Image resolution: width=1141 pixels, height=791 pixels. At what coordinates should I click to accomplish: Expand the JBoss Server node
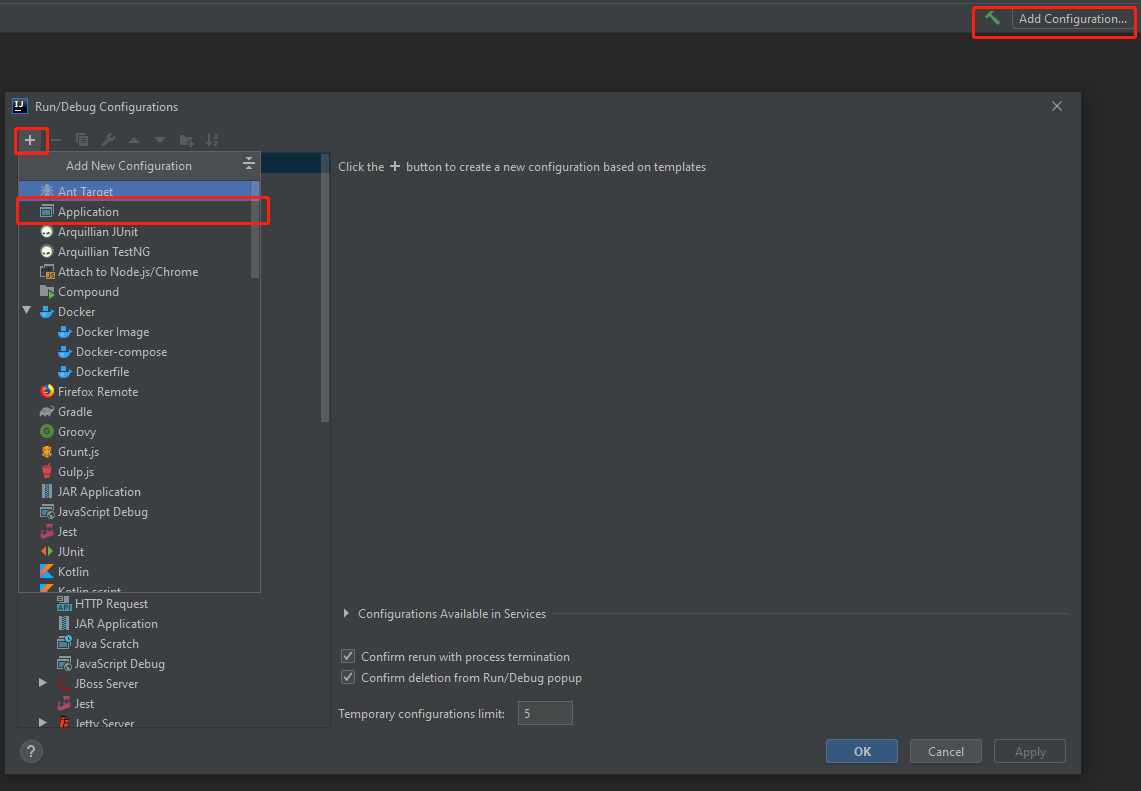[42, 683]
